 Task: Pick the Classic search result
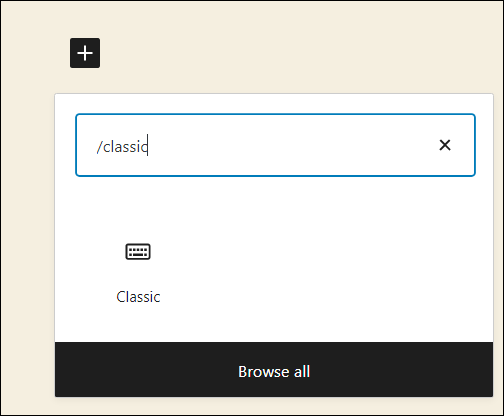[138, 272]
